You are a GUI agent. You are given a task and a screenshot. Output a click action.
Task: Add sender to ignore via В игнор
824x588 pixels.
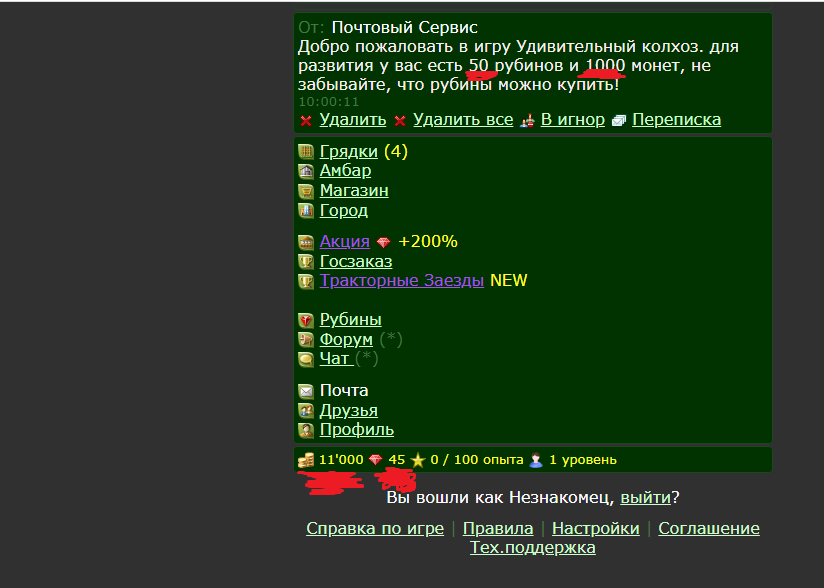pos(572,120)
